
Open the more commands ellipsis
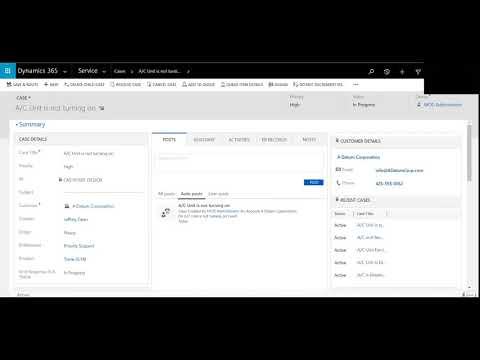pyautogui.click(x=356, y=84)
